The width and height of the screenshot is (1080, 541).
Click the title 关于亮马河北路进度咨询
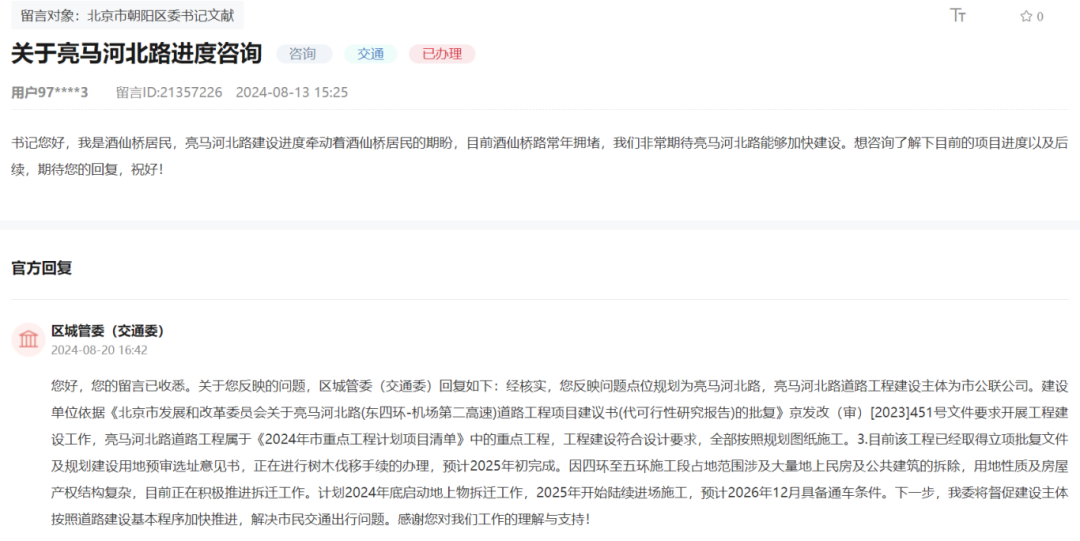(x=136, y=53)
